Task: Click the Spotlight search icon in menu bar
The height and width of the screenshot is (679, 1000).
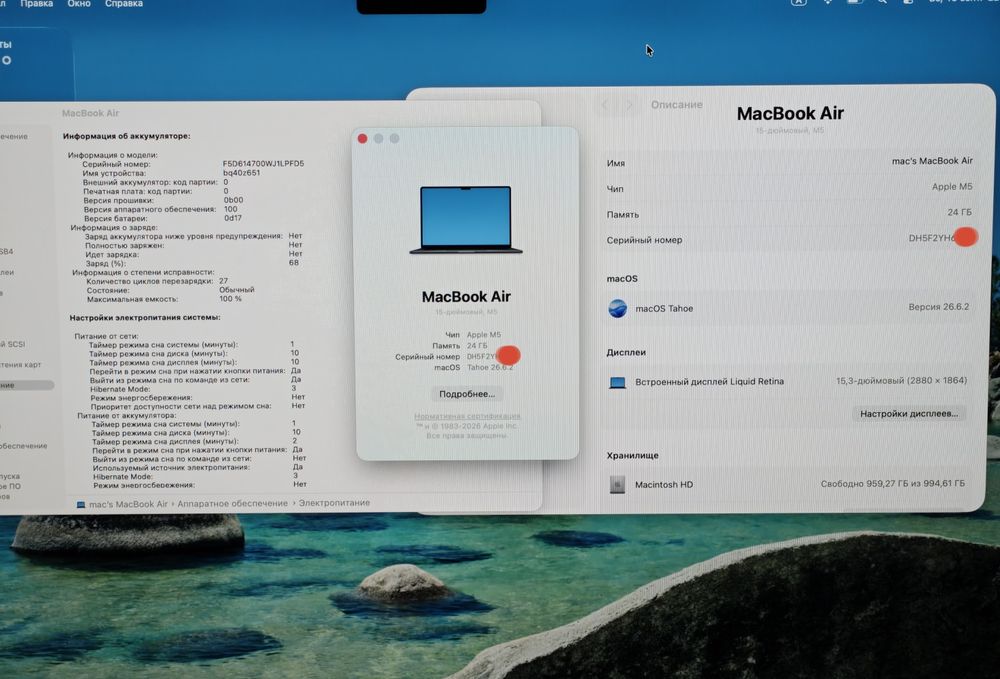Action: click(882, 2)
